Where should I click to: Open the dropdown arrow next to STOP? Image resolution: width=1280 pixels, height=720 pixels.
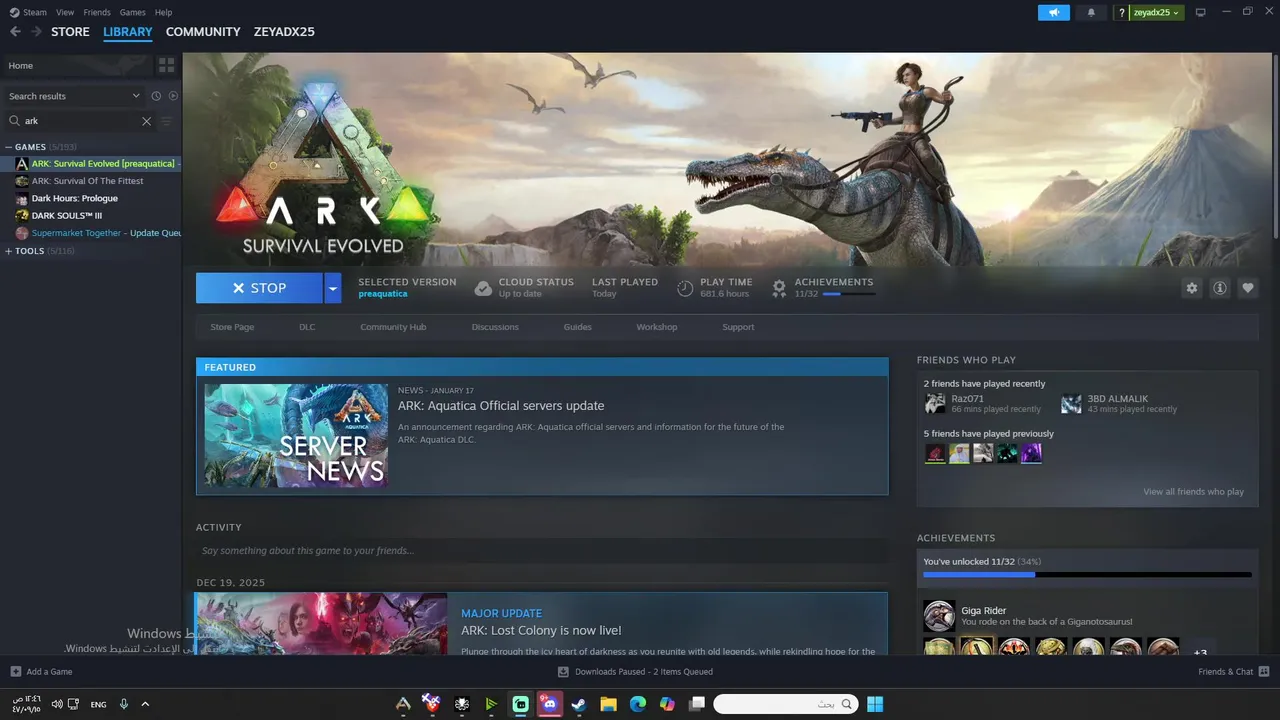click(333, 288)
